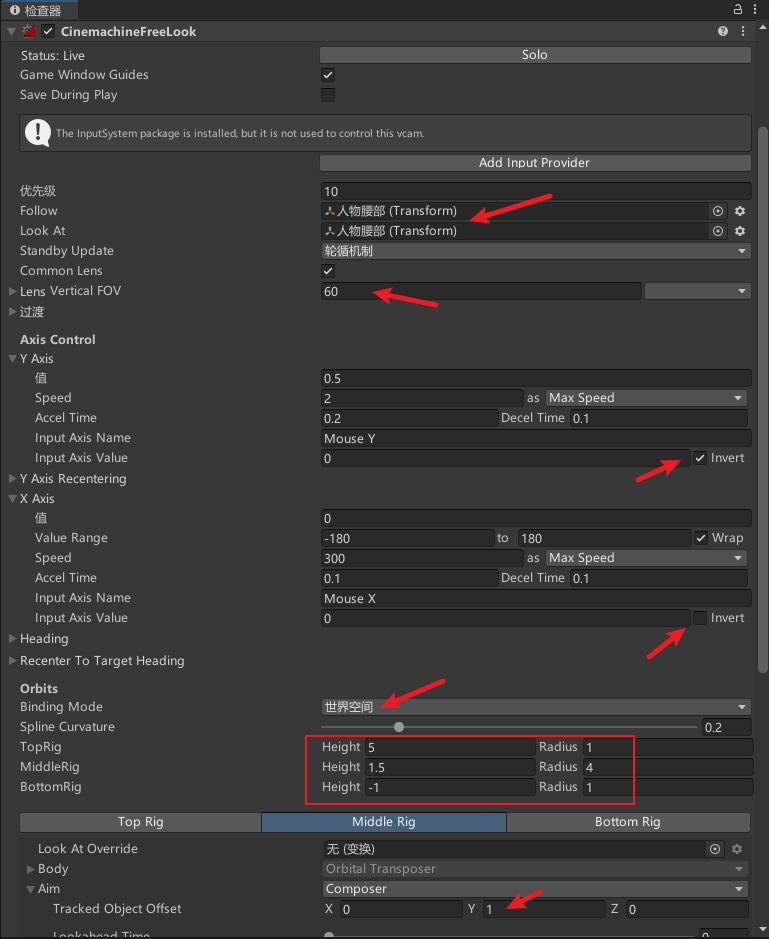Collapse the CinemachineFreeLook component foldout
This screenshot has height=939, width=769.
(11, 31)
